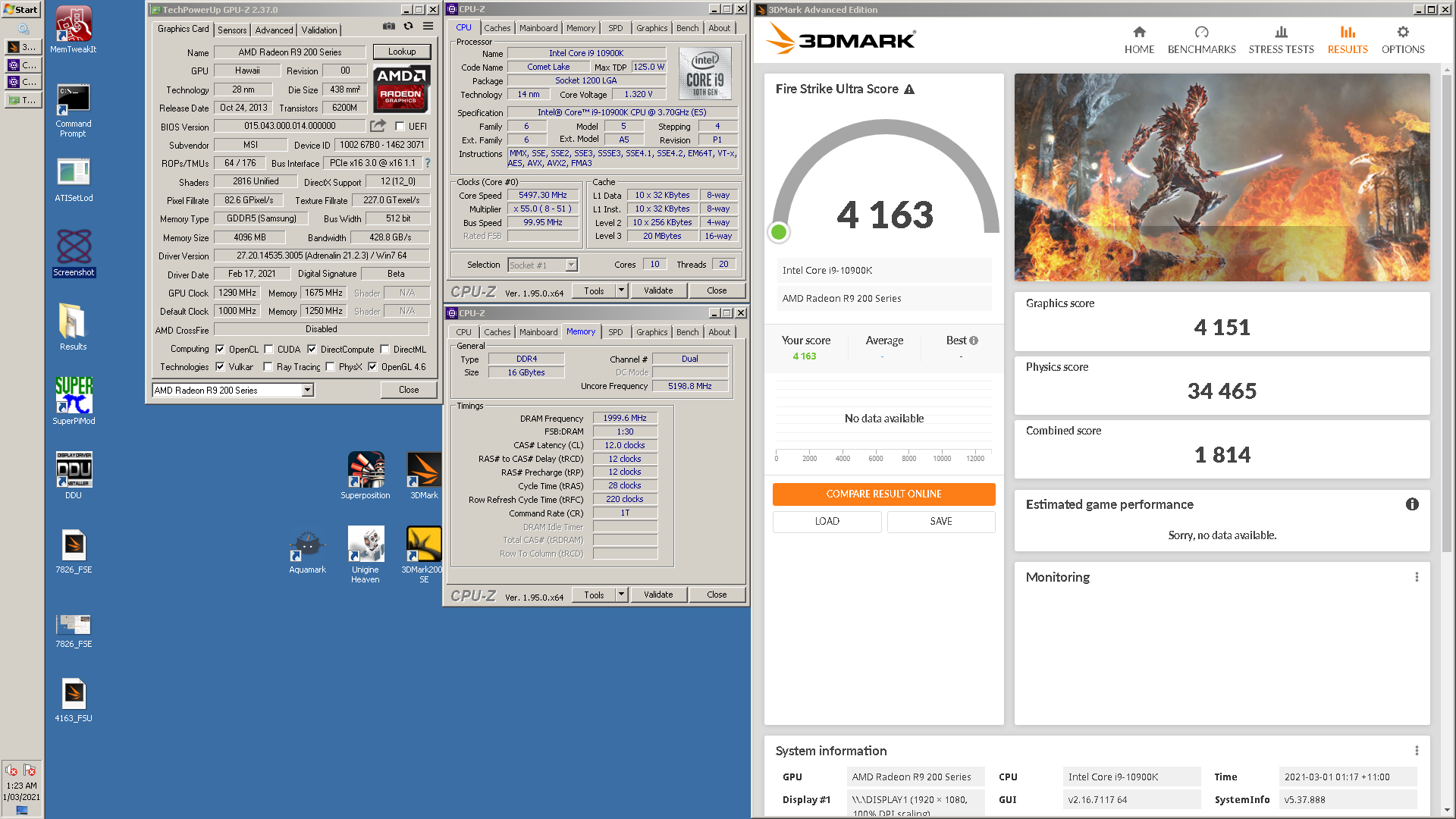Take a GPU-Z screenshot with camera icon
The image size is (1456, 819).
(x=389, y=27)
